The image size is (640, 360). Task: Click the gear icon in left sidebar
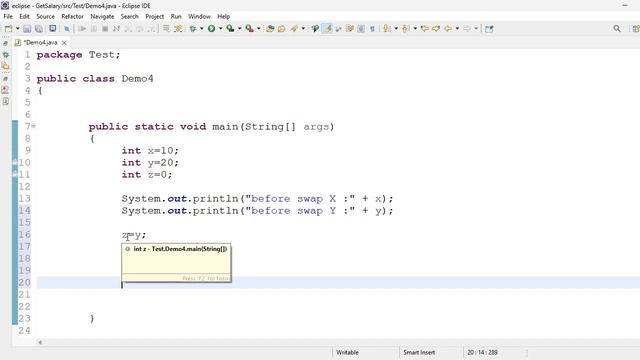[x=5, y=54]
